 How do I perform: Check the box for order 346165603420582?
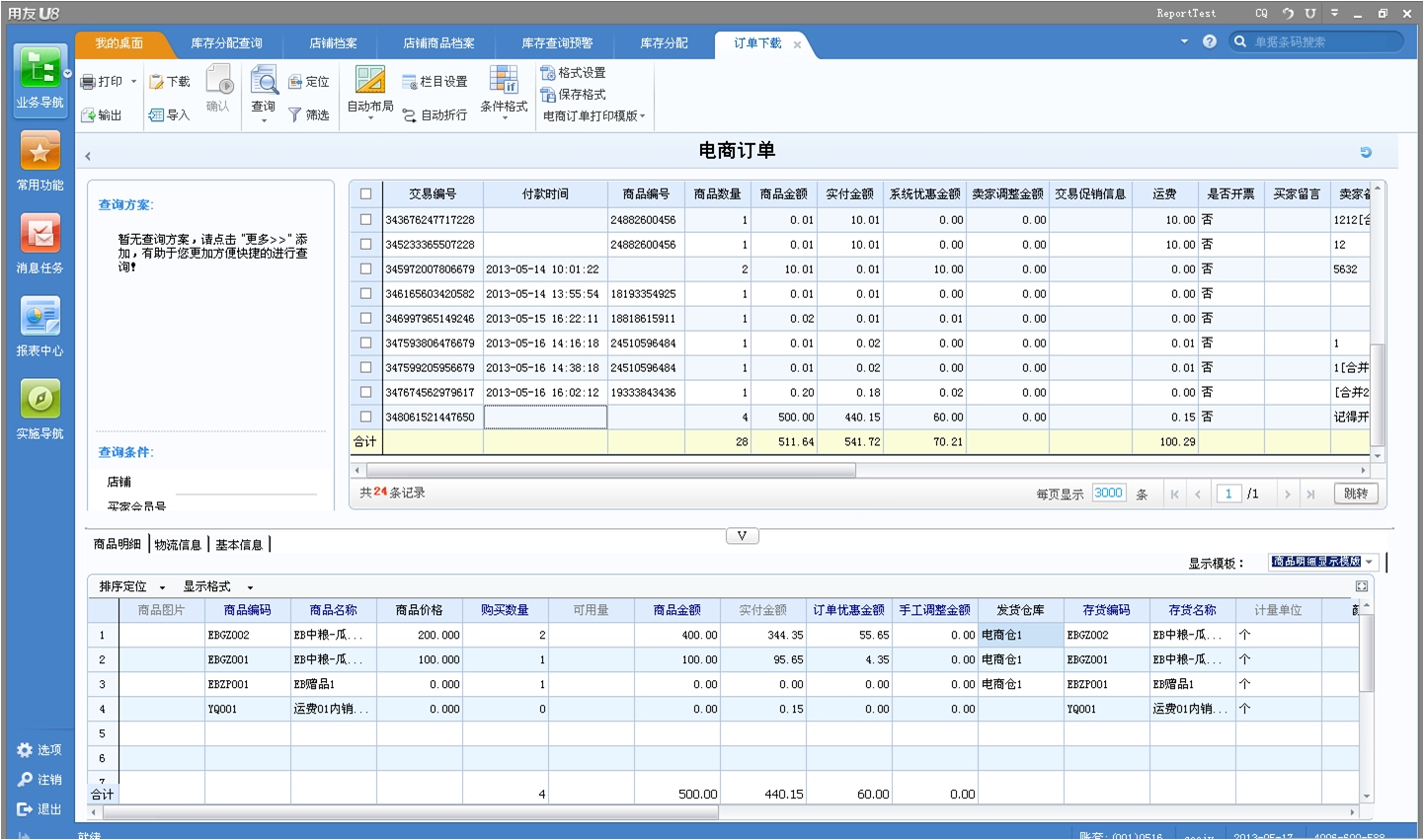coord(365,293)
